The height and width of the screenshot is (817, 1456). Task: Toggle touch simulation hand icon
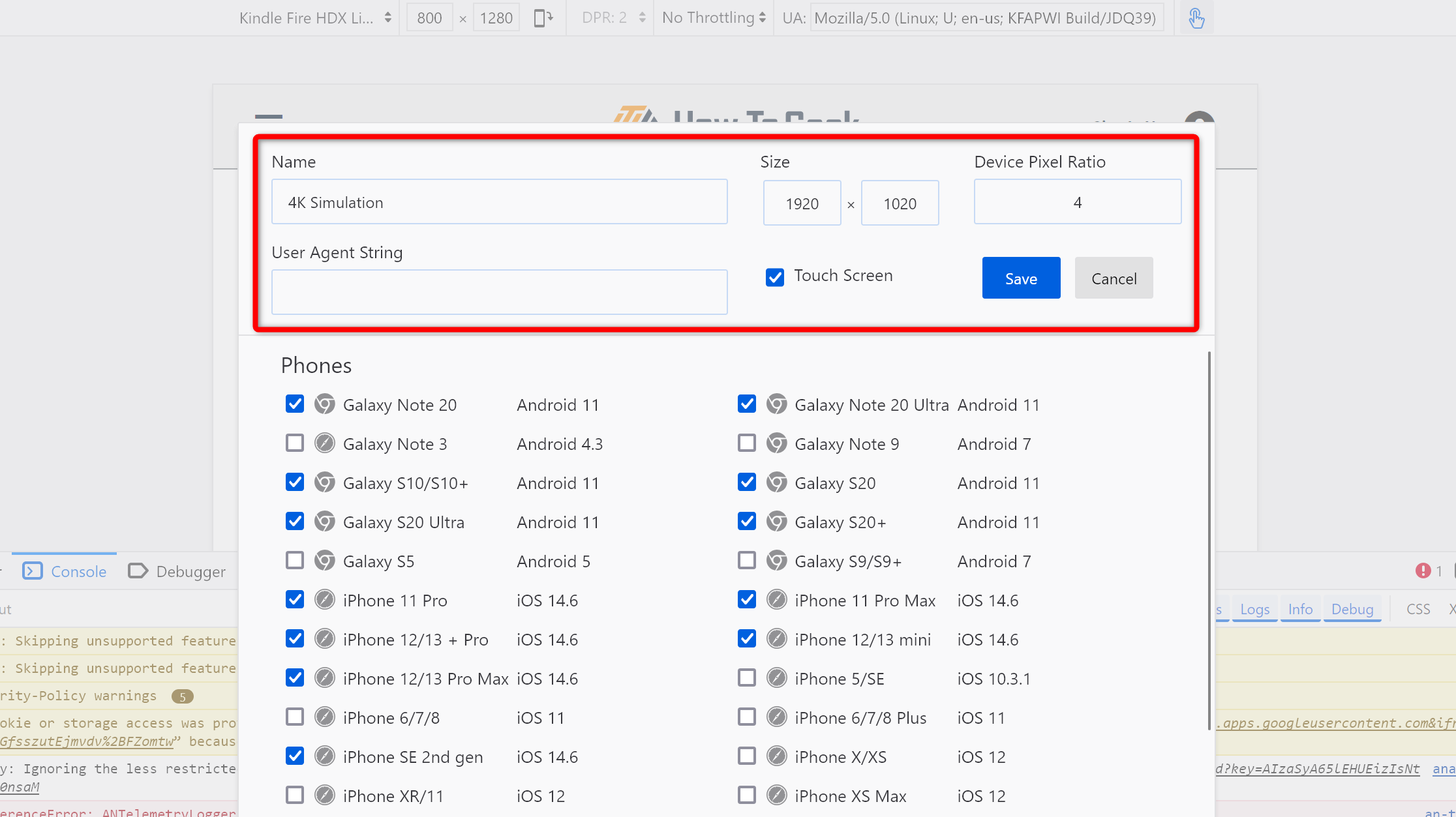1196,18
